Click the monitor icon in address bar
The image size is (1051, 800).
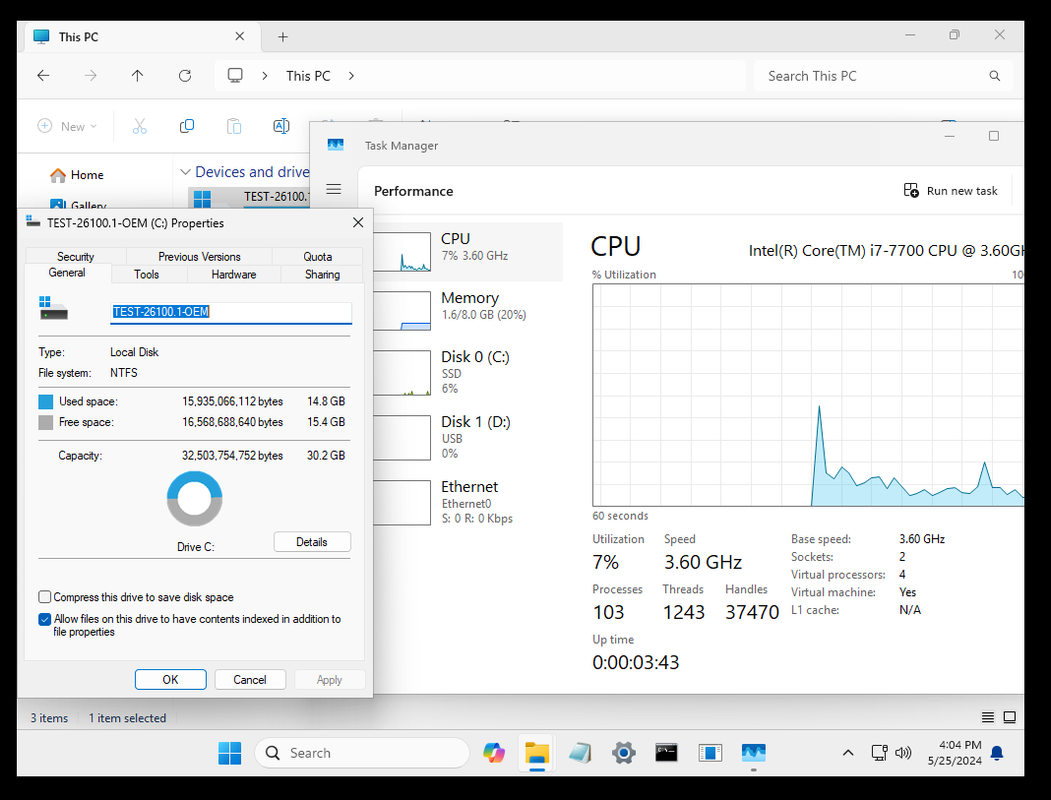pos(235,76)
